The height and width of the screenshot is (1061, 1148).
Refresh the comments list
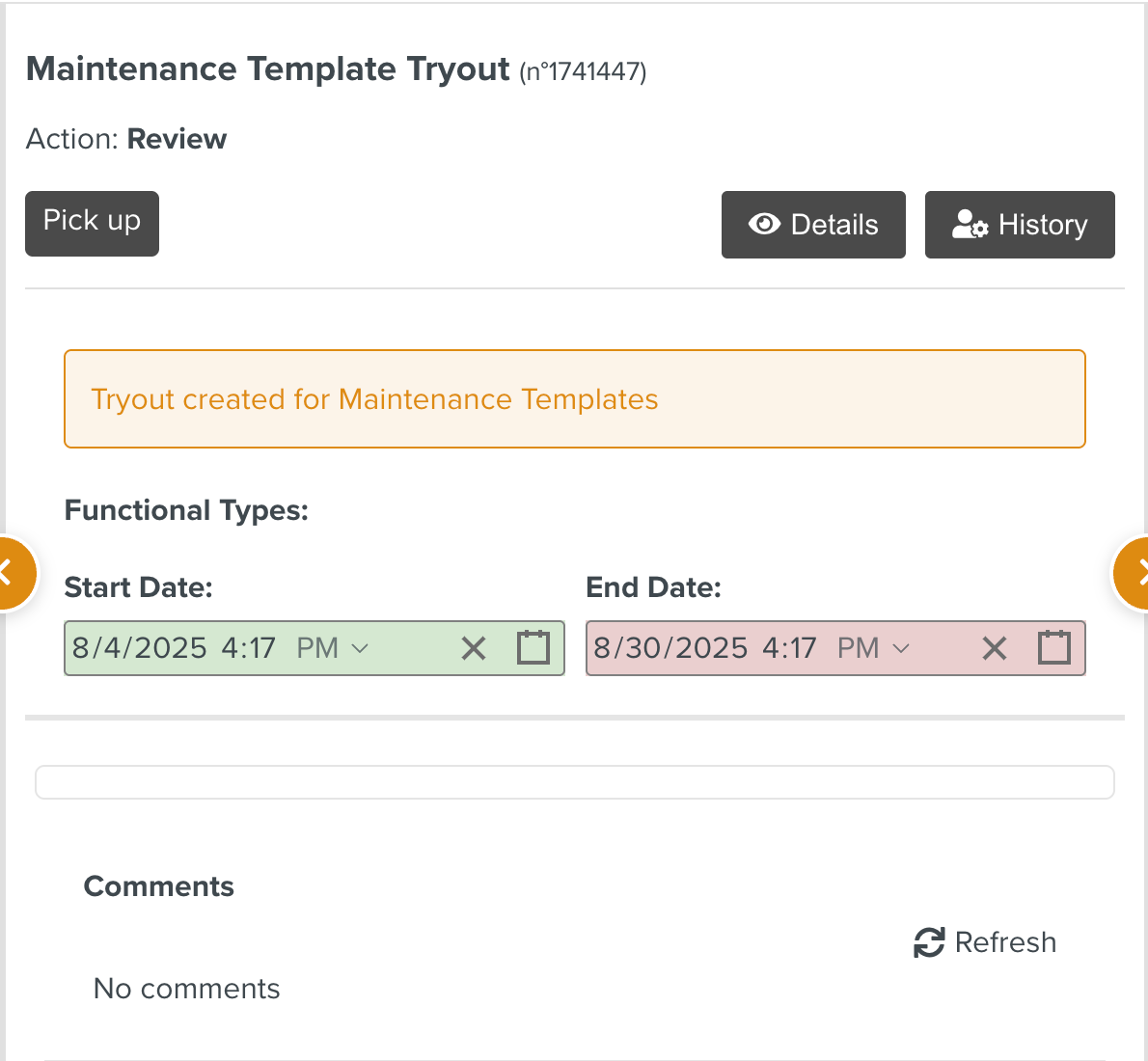pos(985,942)
